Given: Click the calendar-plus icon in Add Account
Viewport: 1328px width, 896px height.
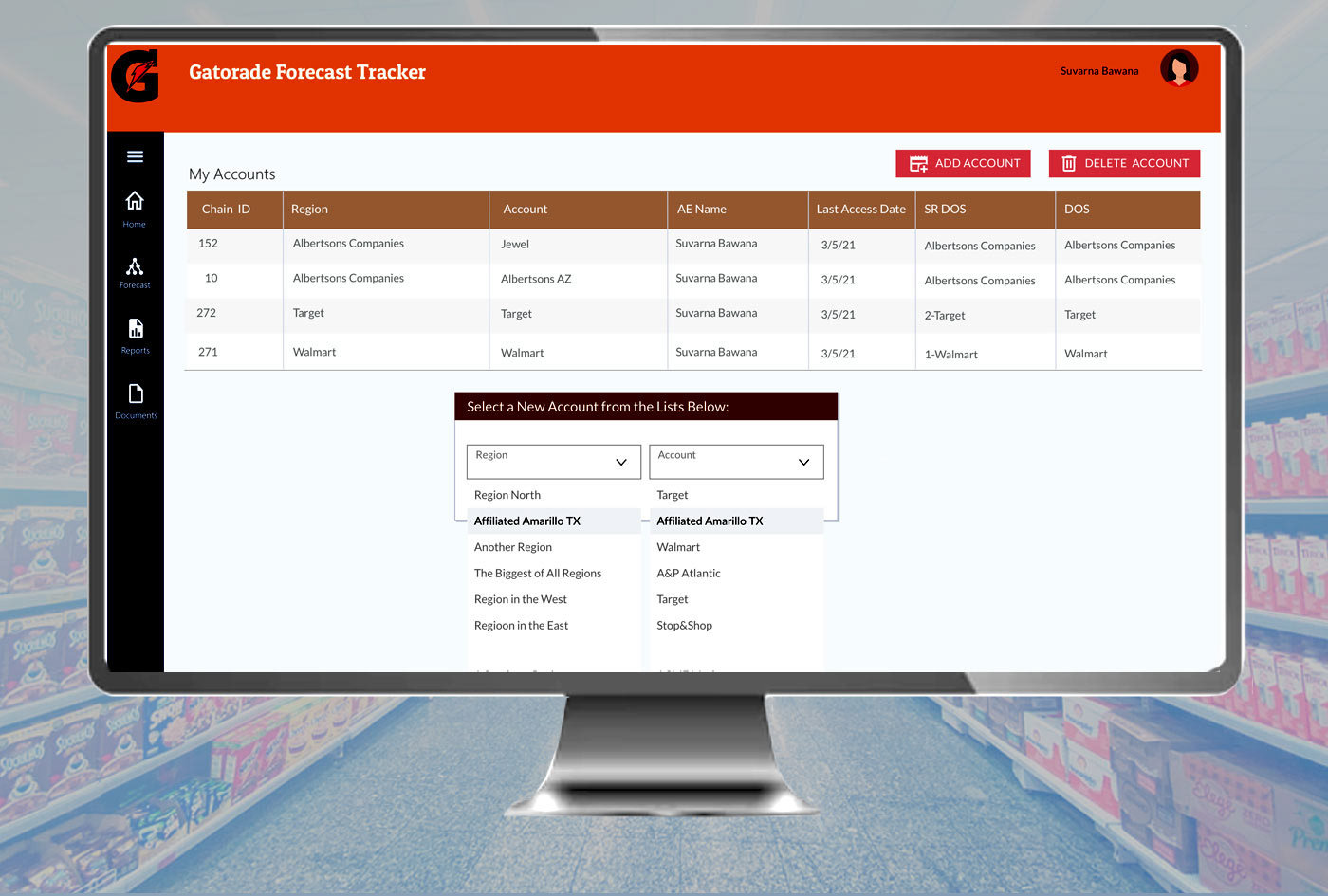Looking at the screenshot, I should pos(918,163).
